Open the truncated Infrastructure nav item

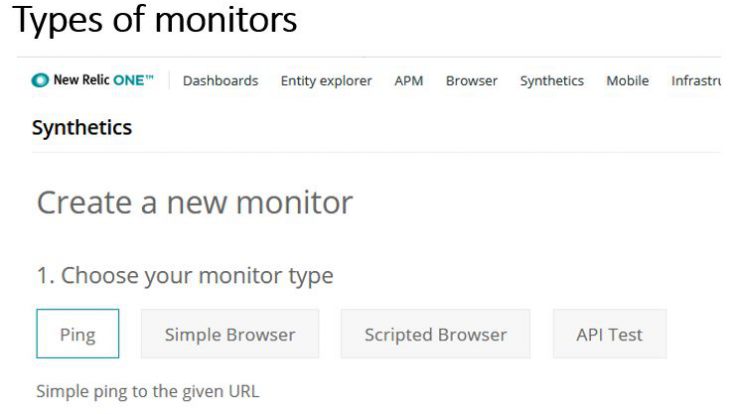click(696, 81)
